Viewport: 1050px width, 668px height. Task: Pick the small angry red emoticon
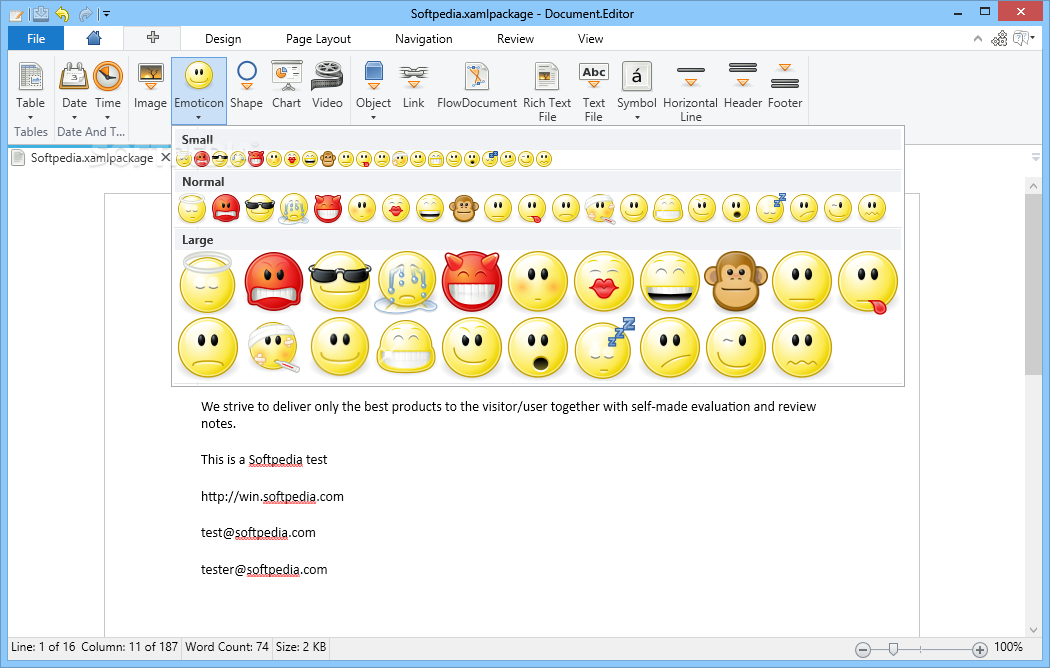coord(202,159)
